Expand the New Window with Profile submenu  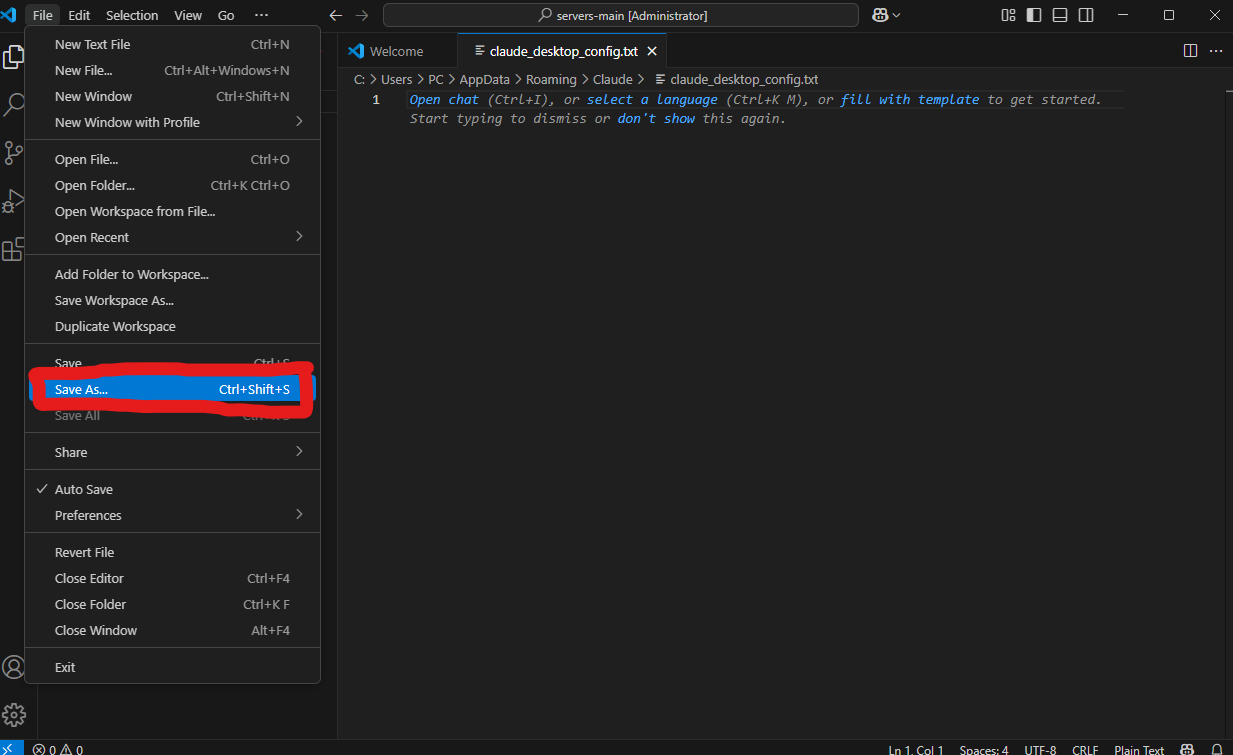[x=172, y=122]
